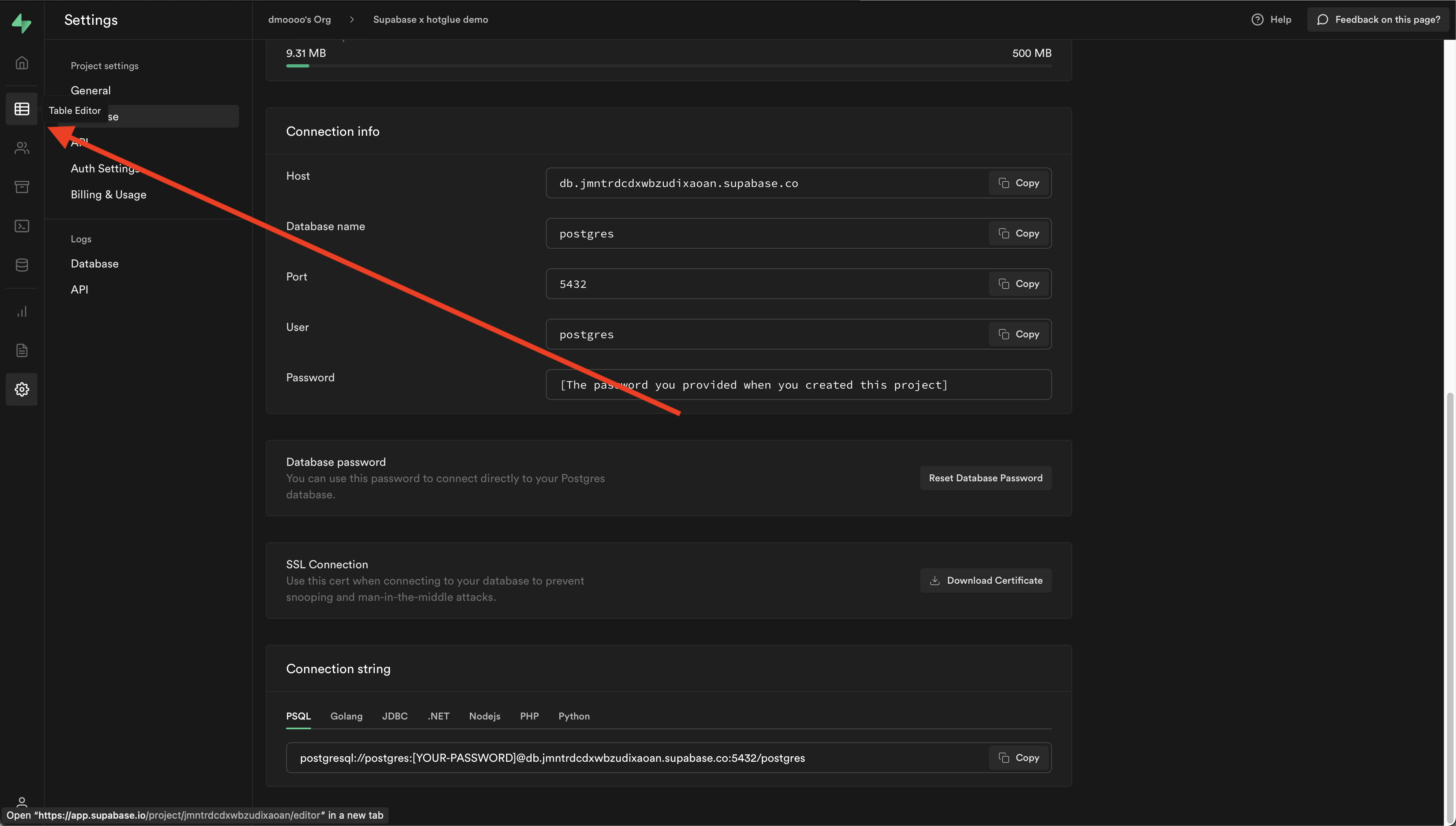Click Download Certificate button
Viewport: 1456px width, 826px height.
985,580
